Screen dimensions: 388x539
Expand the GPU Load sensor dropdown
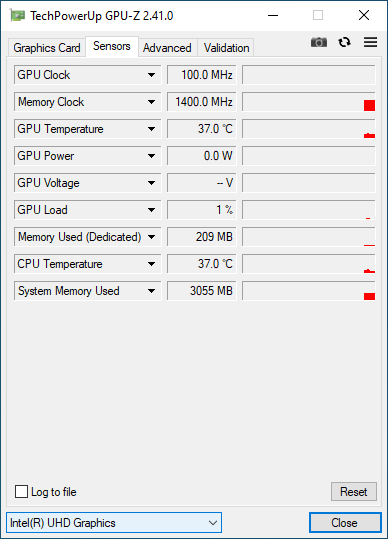(x=151, y=210)
